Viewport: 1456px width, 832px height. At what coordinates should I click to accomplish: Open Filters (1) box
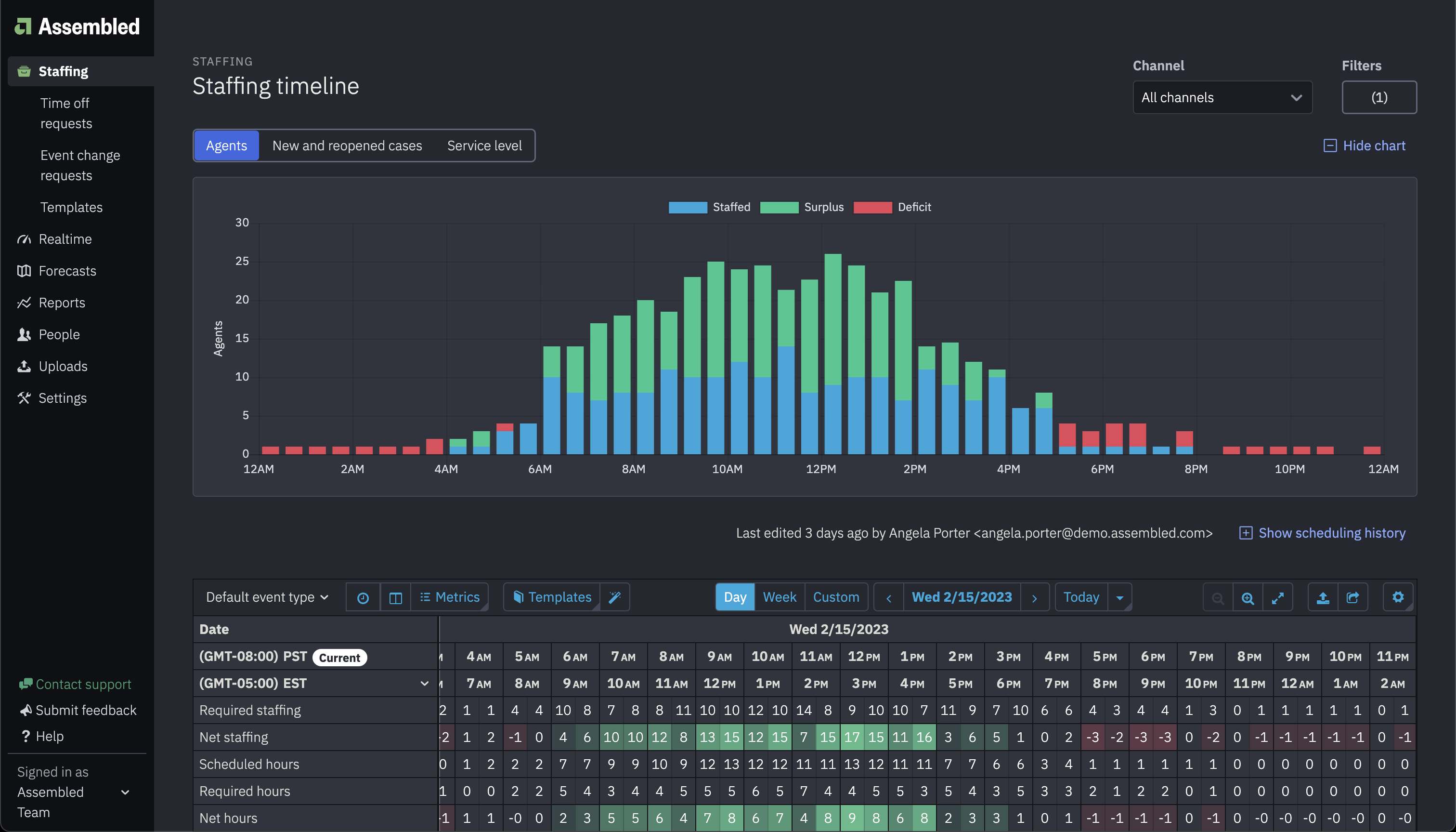click(x=1379, y=98)
